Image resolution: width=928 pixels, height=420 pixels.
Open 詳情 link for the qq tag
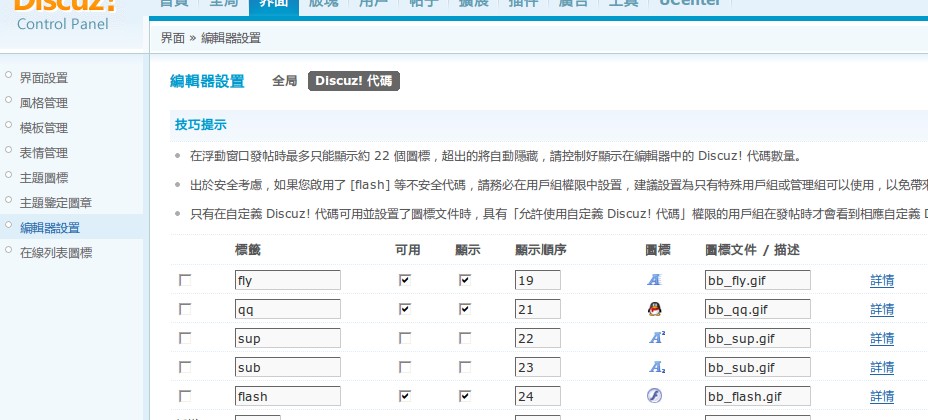click(882, 309)
